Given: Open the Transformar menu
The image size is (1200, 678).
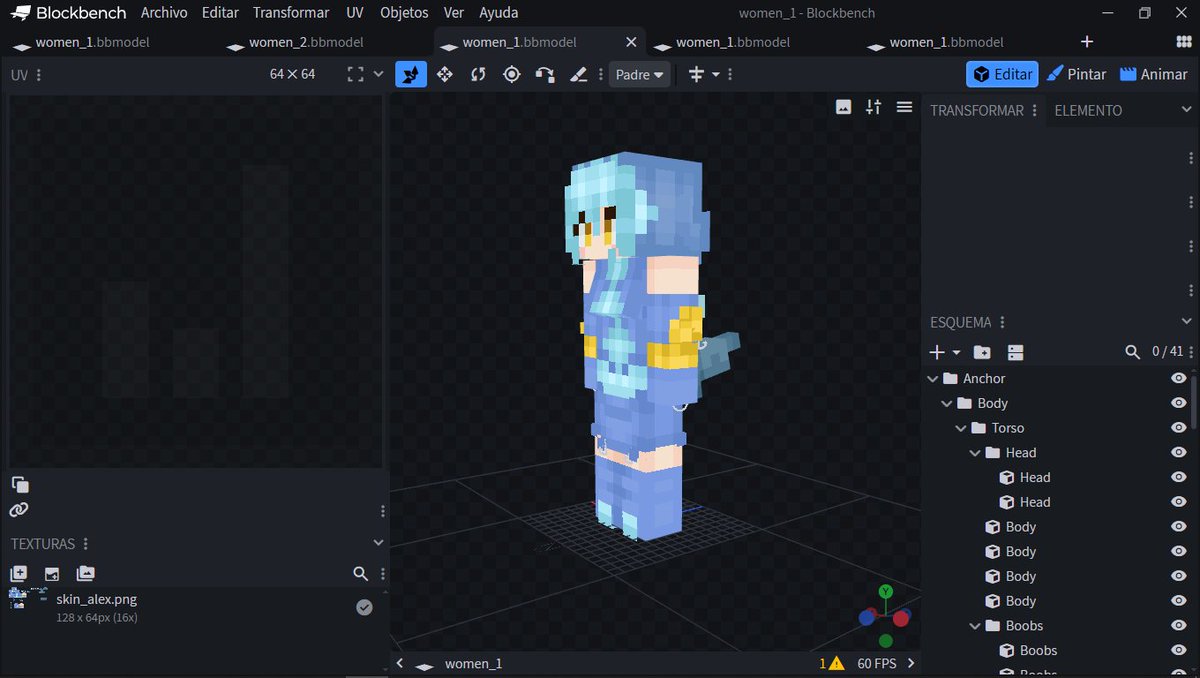Looking at the screenshot, I should pos(291,13).
